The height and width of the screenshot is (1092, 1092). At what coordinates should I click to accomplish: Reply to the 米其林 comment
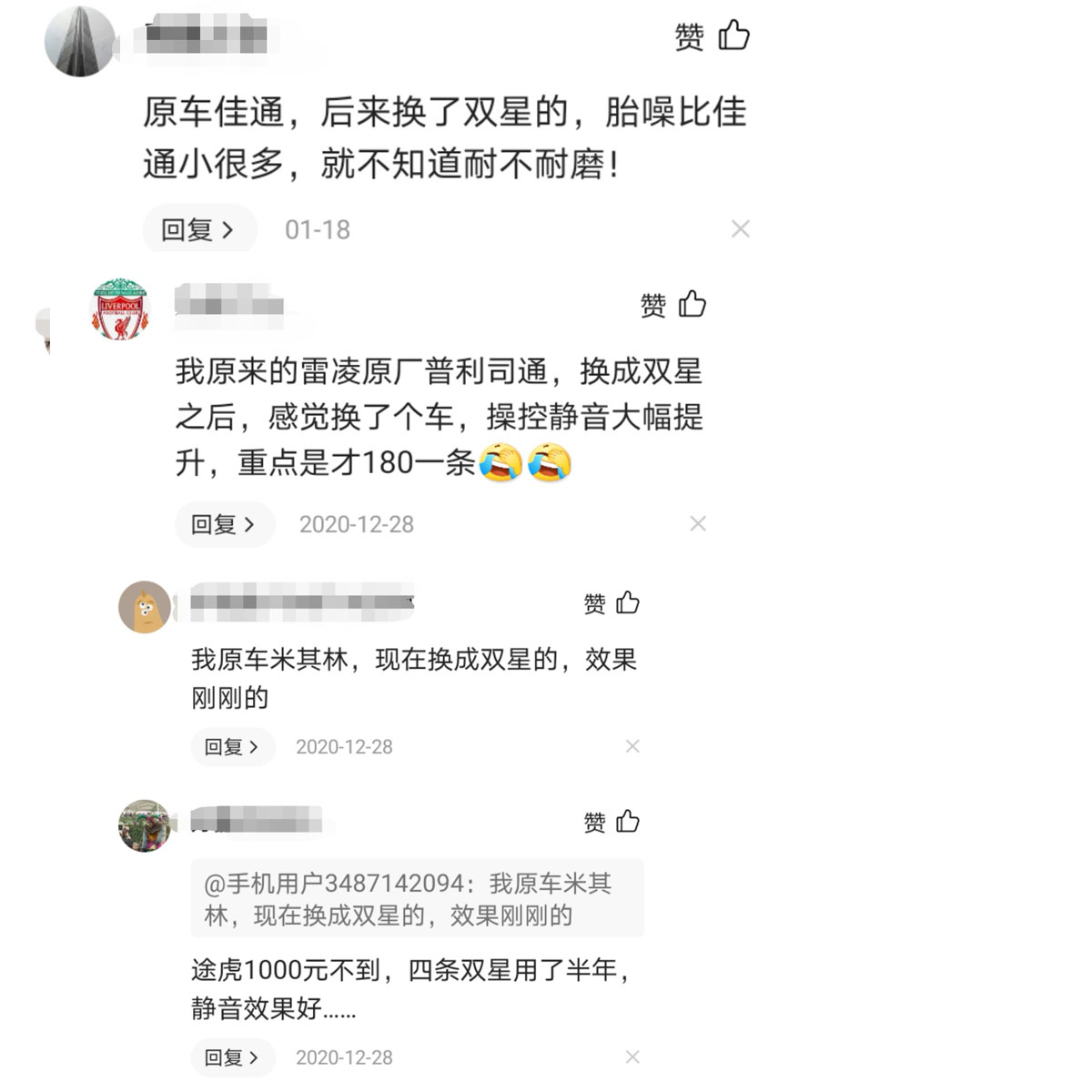[233, 747]
